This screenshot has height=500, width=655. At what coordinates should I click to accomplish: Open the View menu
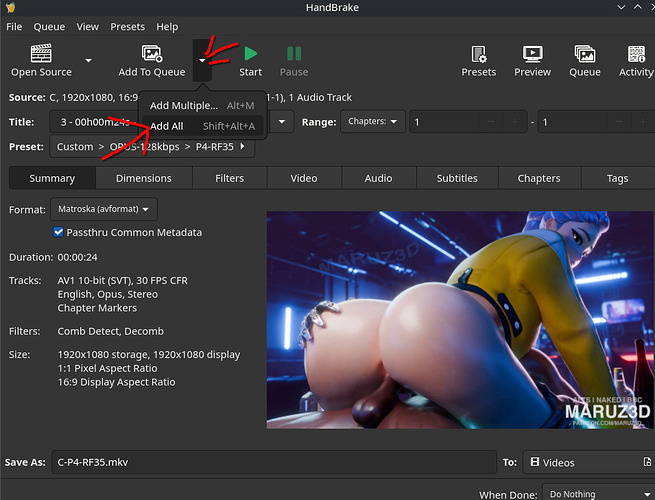coord(88,27)
